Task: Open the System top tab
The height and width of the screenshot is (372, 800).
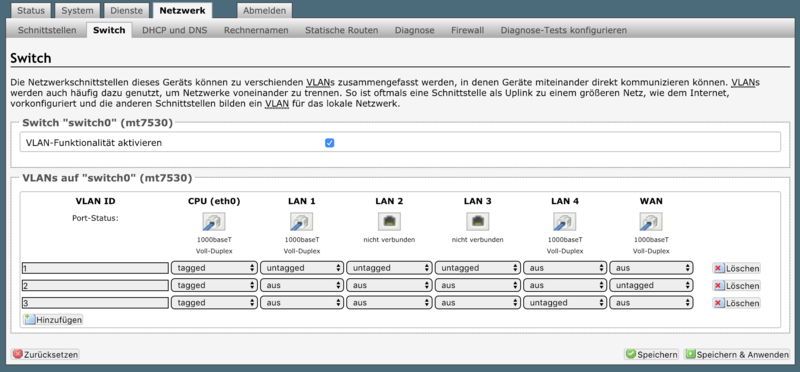Action: click(77, 10)
